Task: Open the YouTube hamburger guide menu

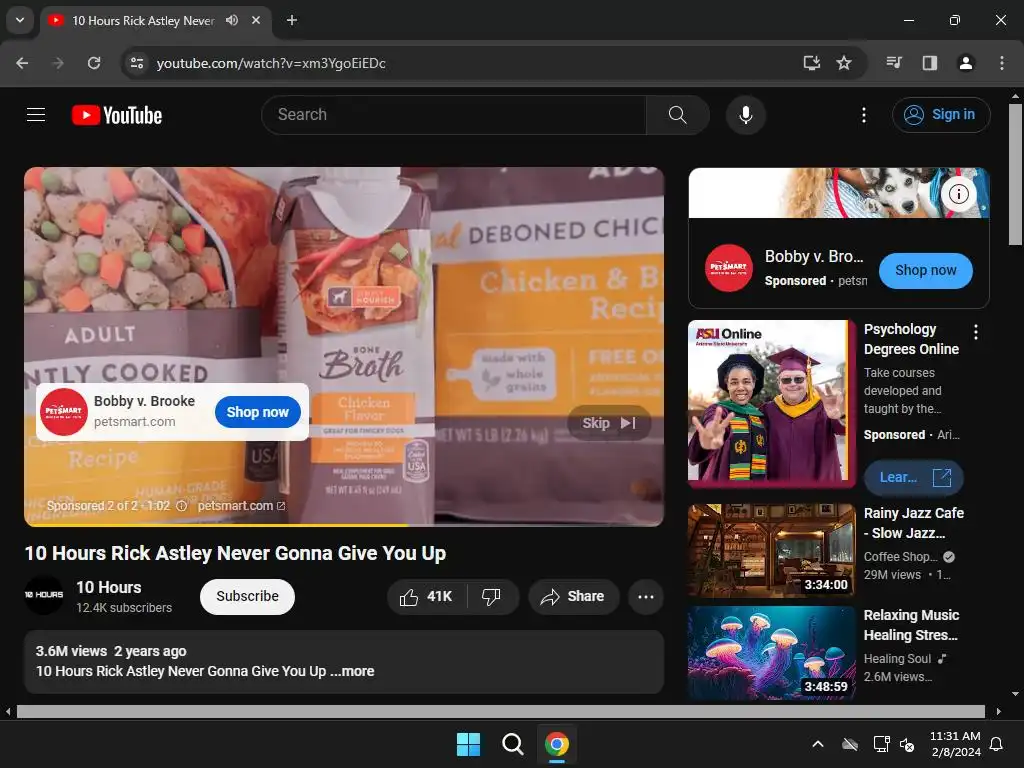Action: (36, 115)
